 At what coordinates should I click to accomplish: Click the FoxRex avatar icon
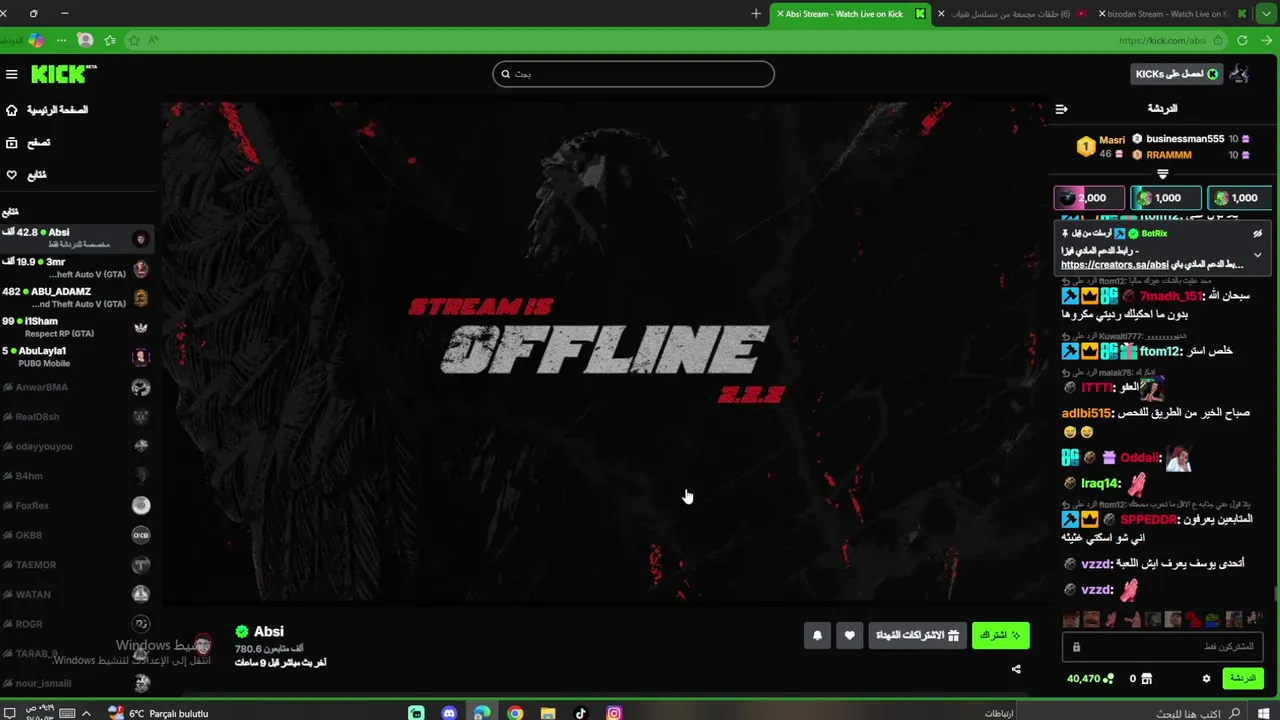(141, 506)
